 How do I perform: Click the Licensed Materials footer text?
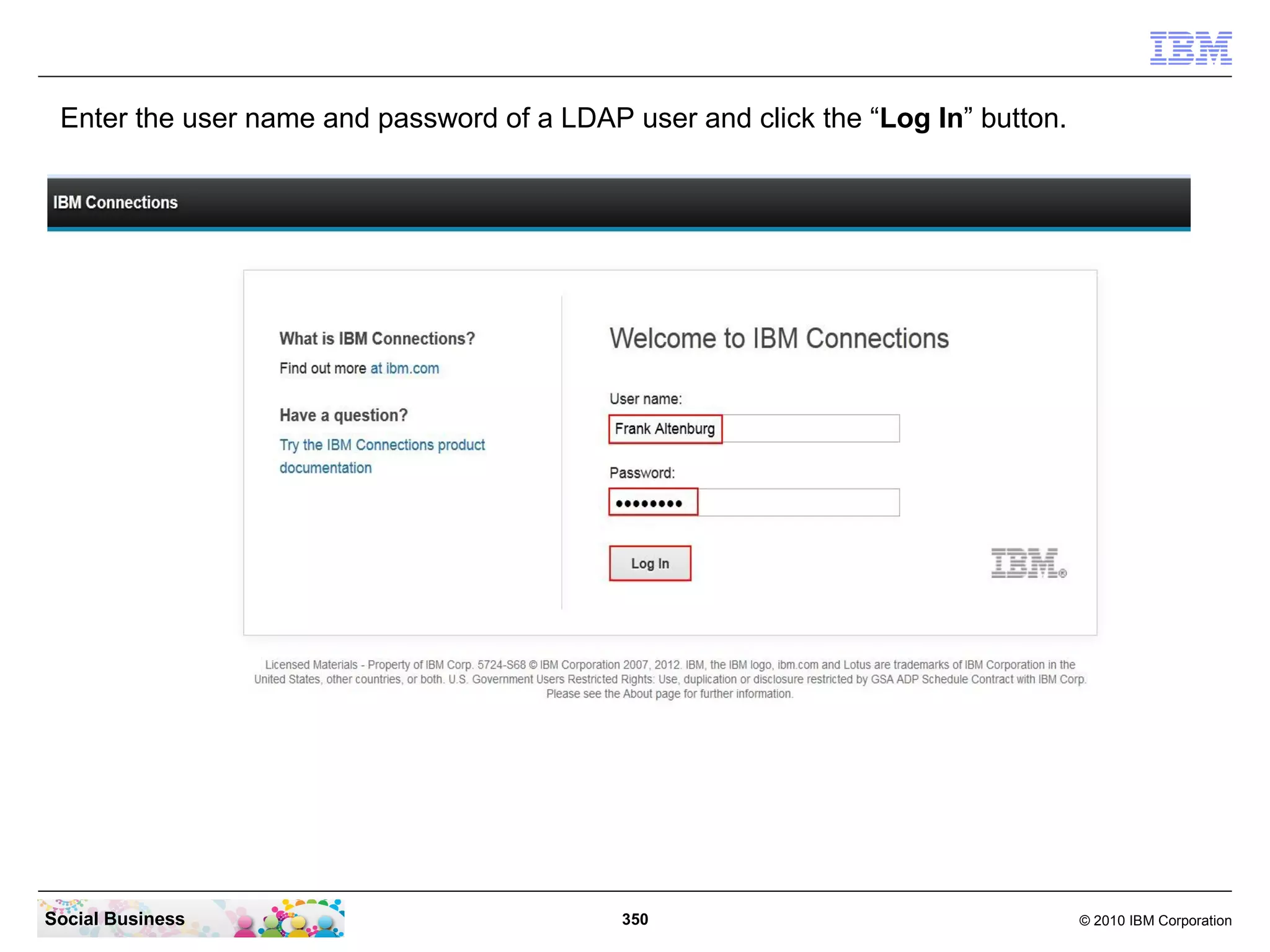coord(670,679)
